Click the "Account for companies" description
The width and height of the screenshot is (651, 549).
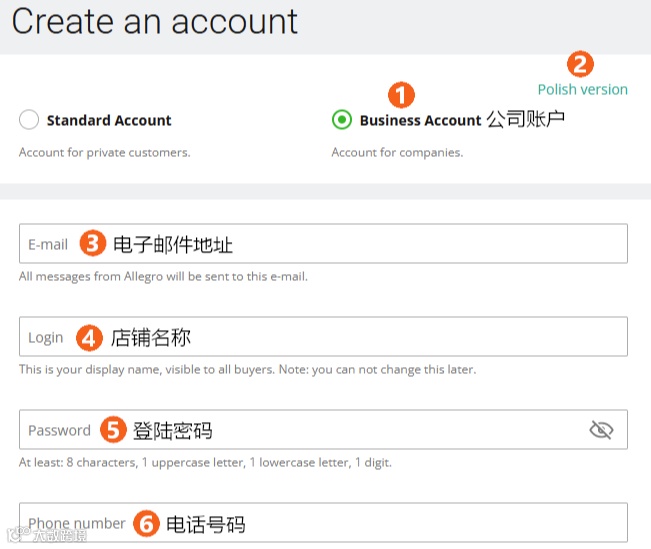click(397, 153)
